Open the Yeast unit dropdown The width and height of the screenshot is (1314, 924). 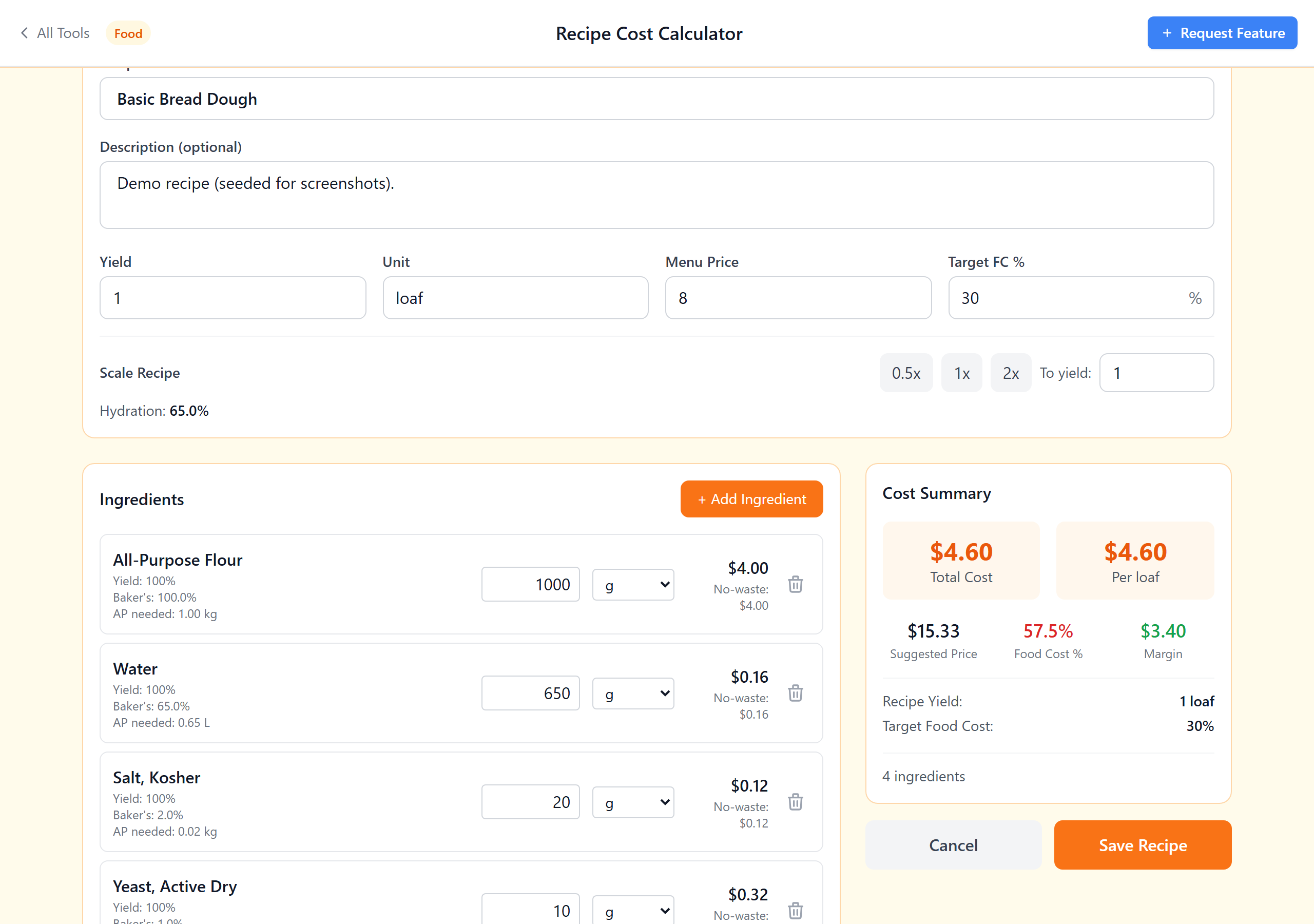(633, 910)
